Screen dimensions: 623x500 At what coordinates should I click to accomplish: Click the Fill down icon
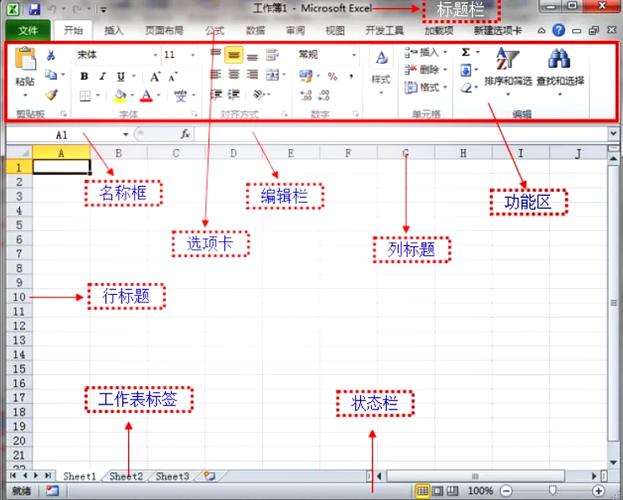[466, 70]
